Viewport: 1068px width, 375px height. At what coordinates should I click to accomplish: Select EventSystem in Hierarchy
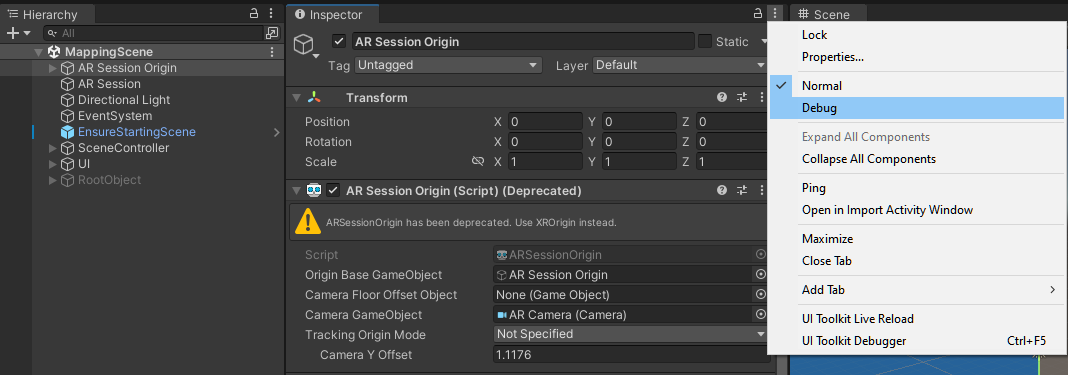114,116
